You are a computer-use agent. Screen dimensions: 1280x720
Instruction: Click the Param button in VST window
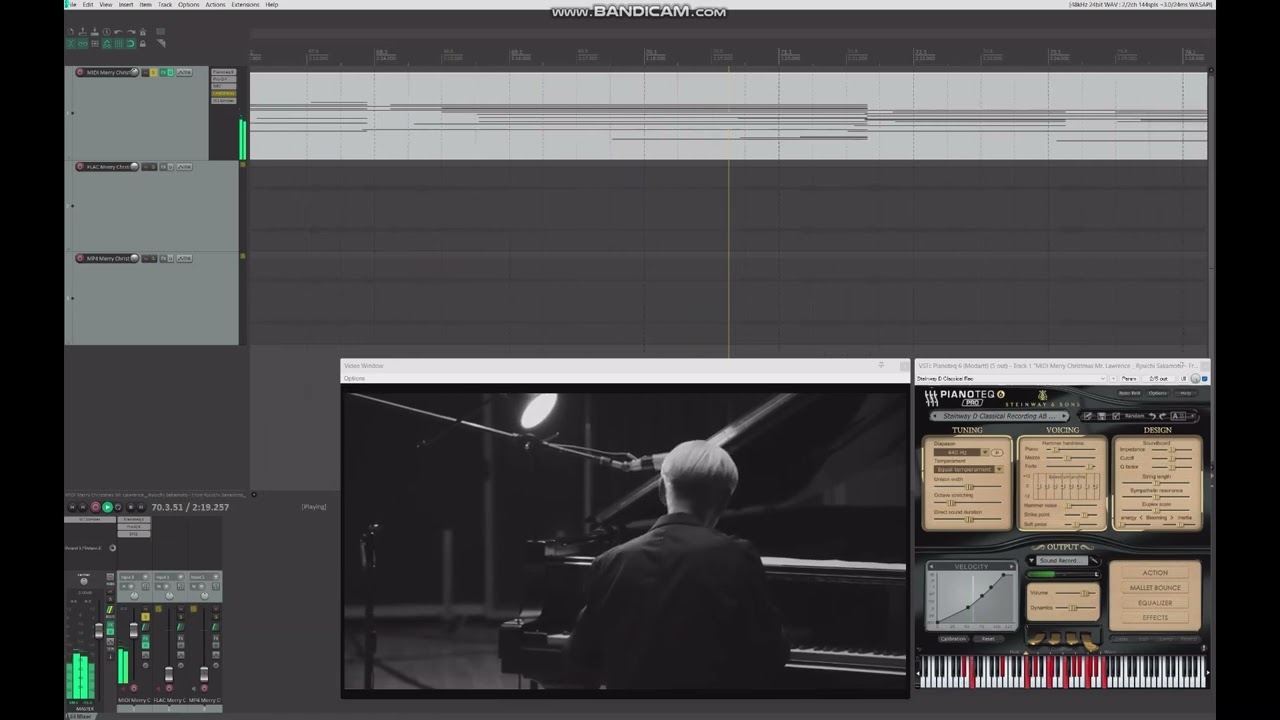(1129, 379)
